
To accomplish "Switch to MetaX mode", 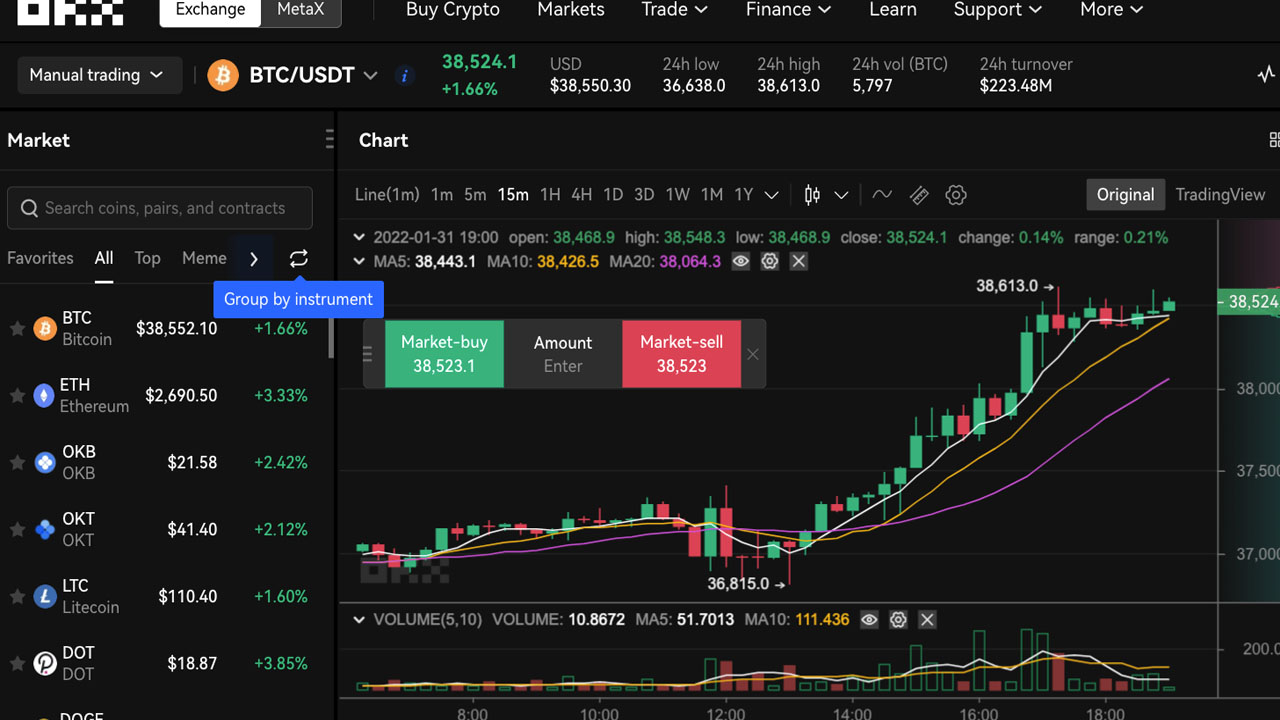I will point(301,10).
